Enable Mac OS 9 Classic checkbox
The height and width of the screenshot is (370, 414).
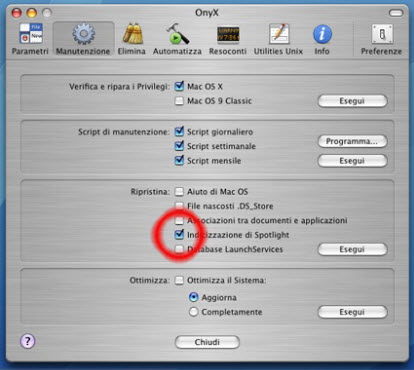pos(179,101)
